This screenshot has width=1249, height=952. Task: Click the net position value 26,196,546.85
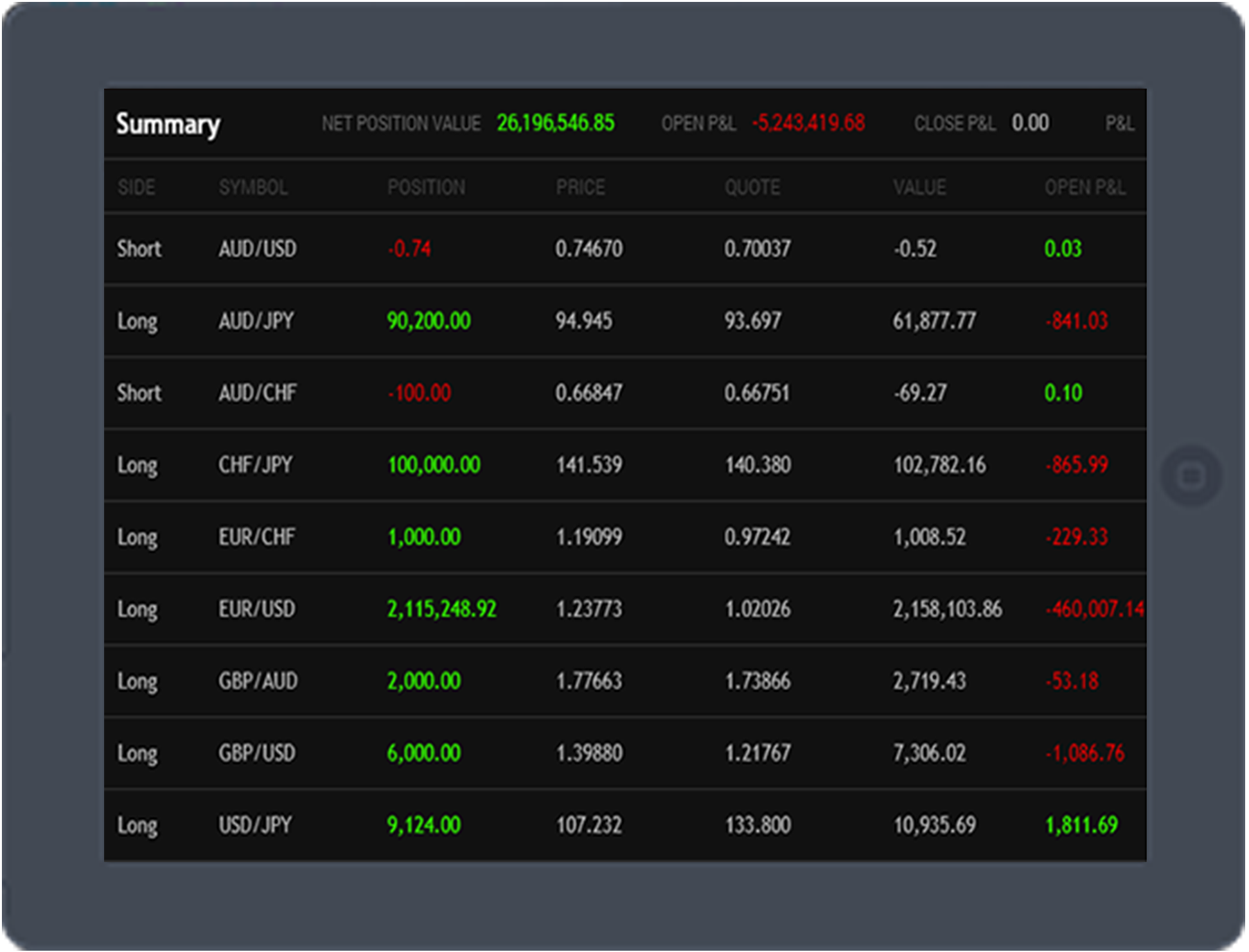pos(555,123)
